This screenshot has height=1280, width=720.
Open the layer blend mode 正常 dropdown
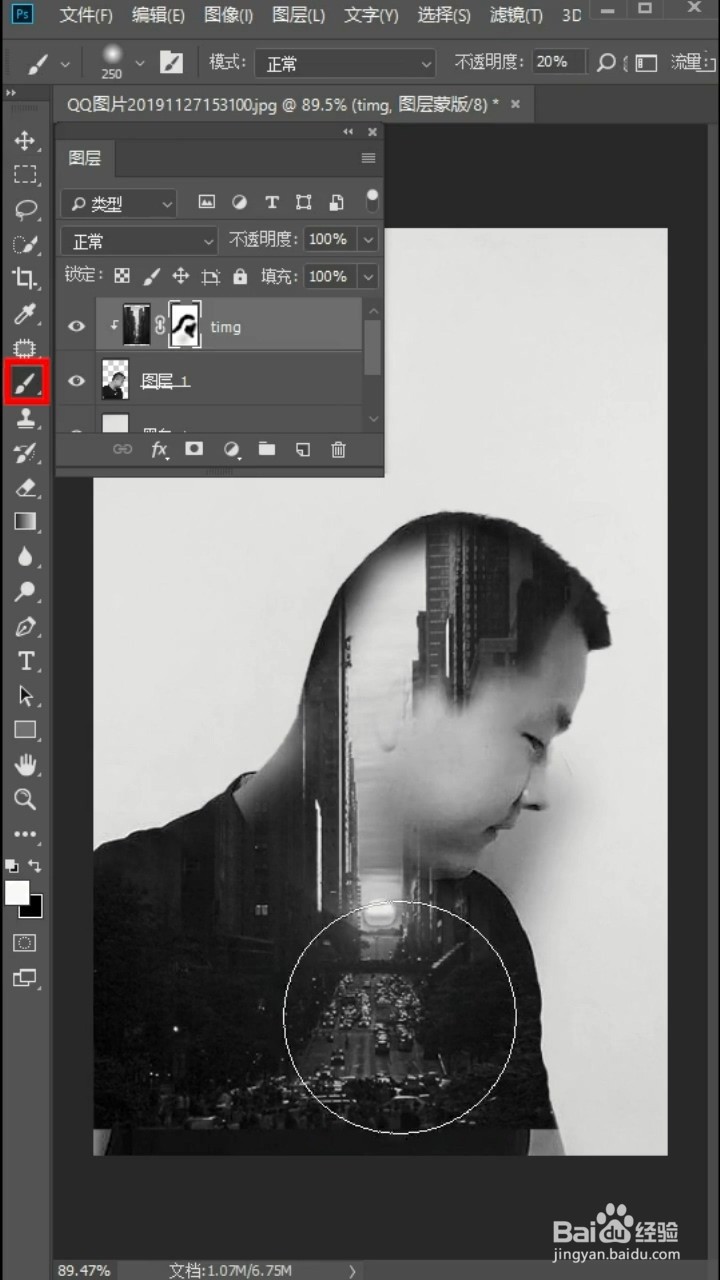click(139, 241)
